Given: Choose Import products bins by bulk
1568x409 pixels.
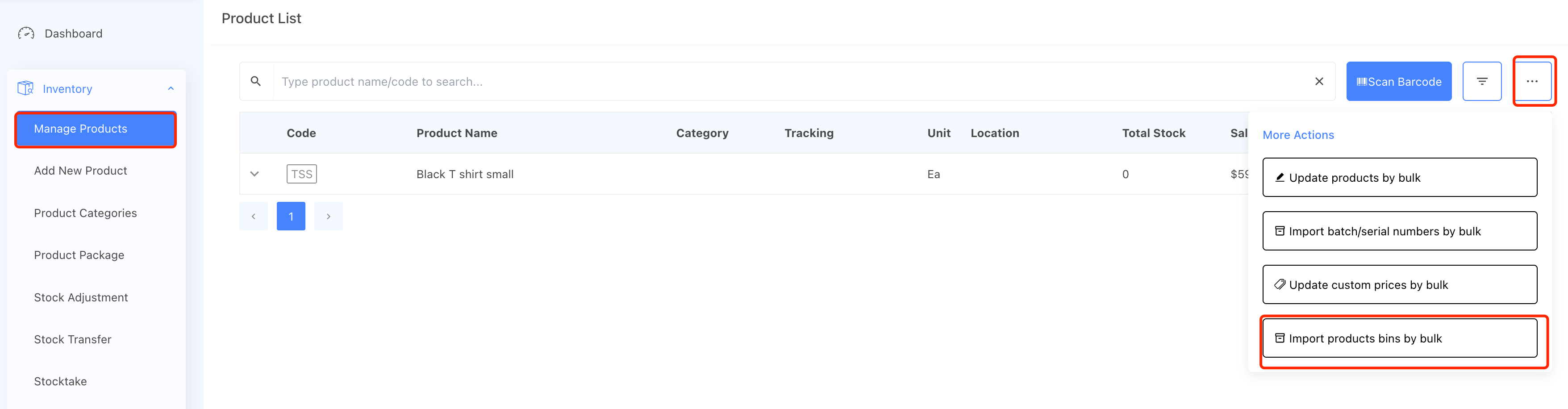Looking at the screenshot, I should (1399, 338).
